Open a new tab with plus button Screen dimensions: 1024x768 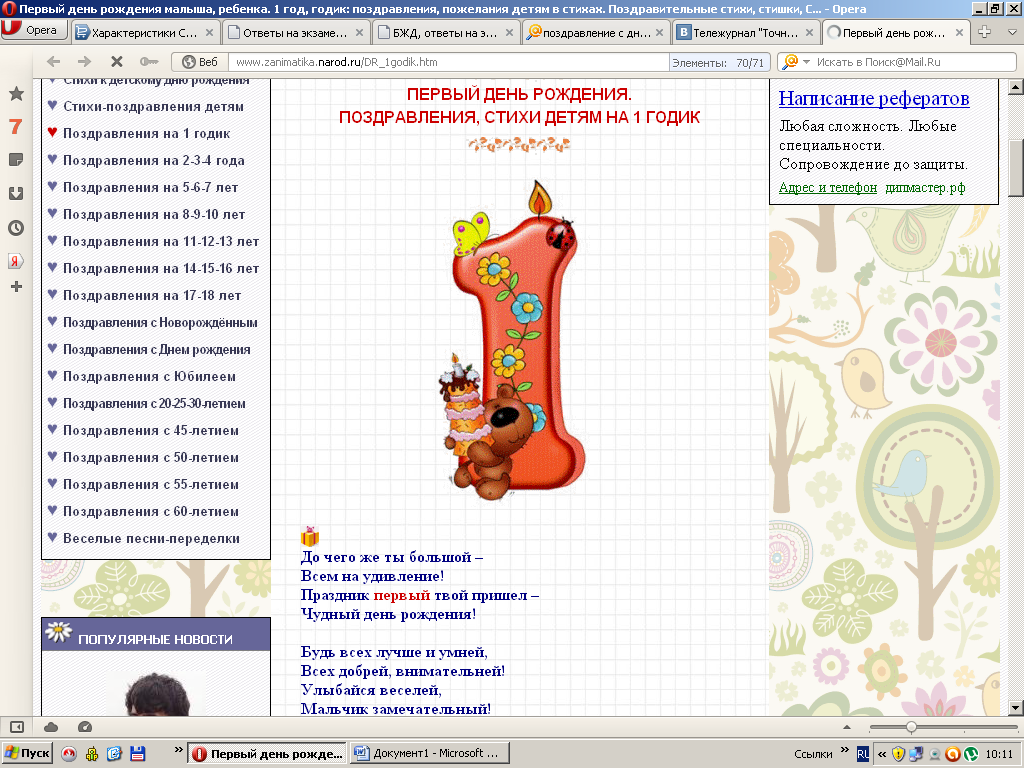click(x=985, y=32)
